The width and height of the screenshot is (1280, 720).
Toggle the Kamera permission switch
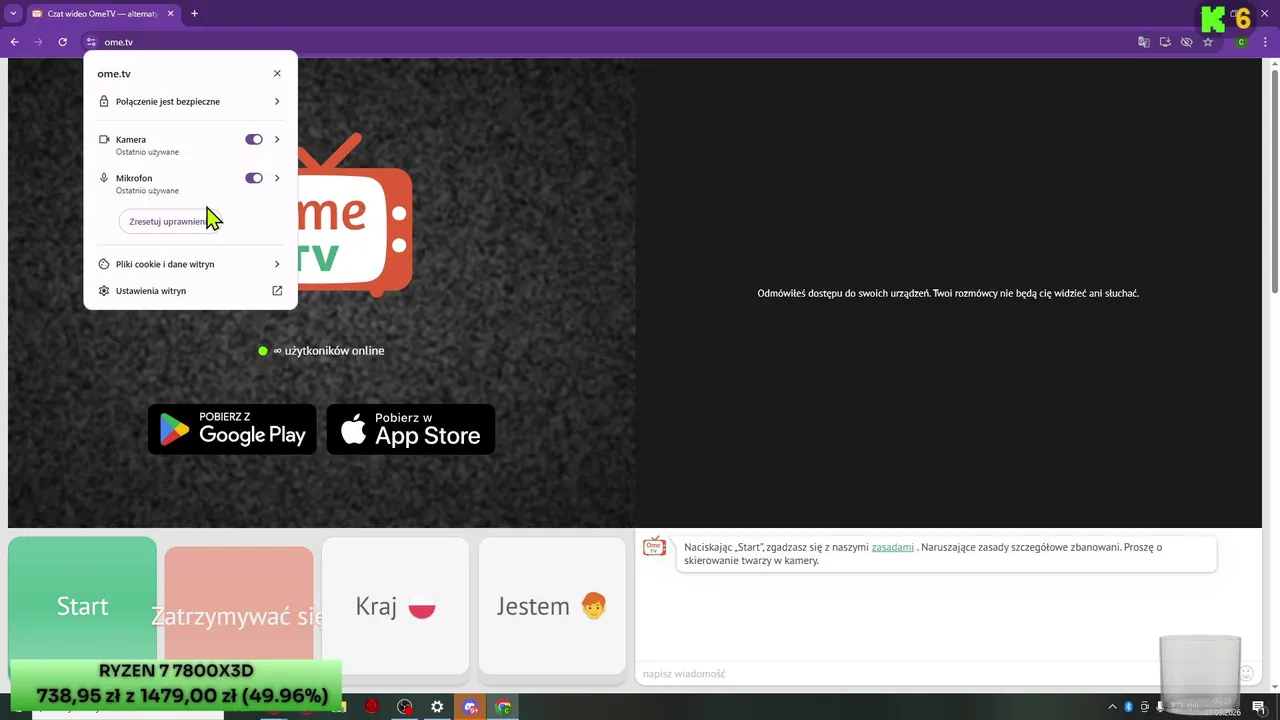[254, 140]
